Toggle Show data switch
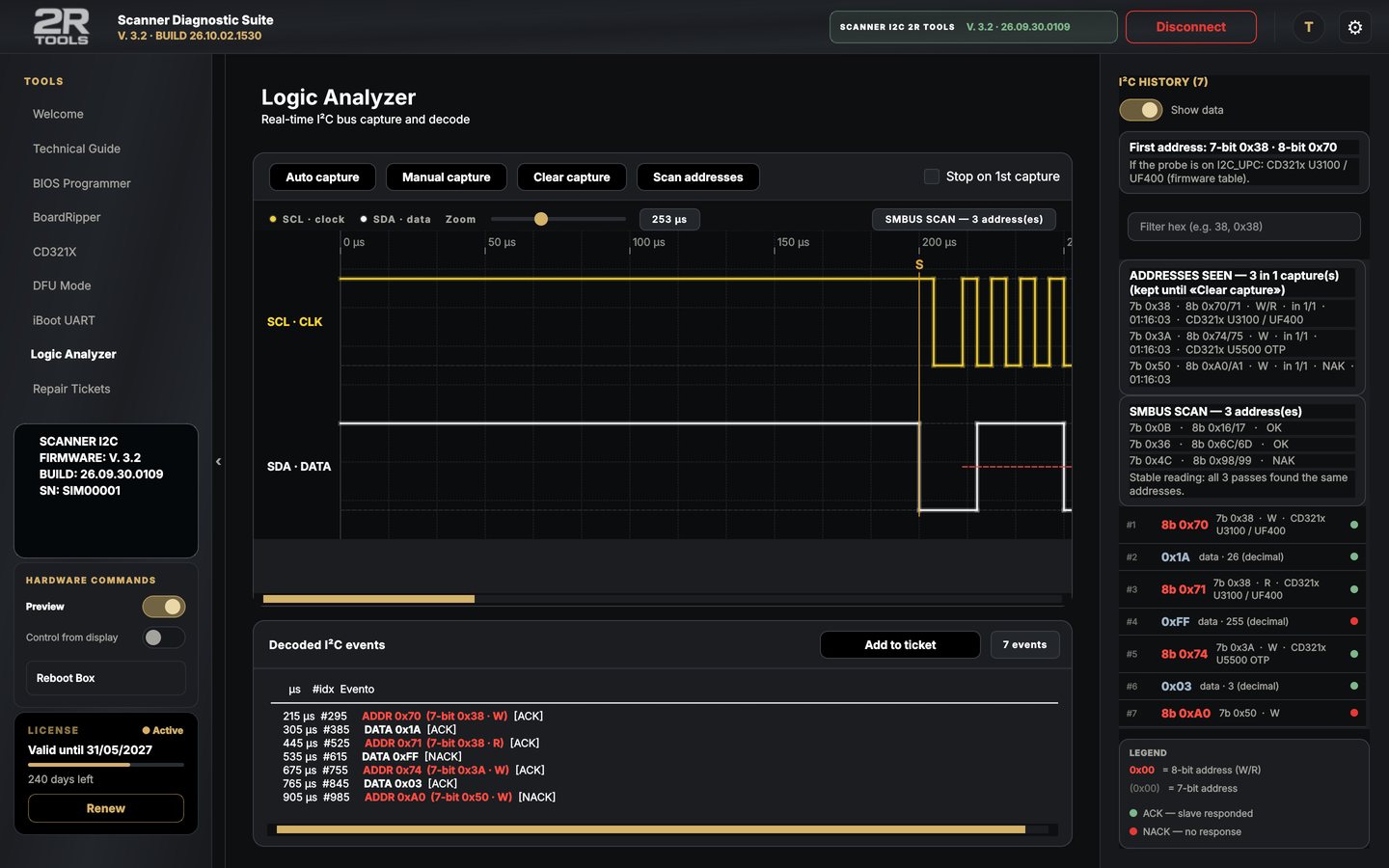The image size is (1389, 868). (1140, 110)
